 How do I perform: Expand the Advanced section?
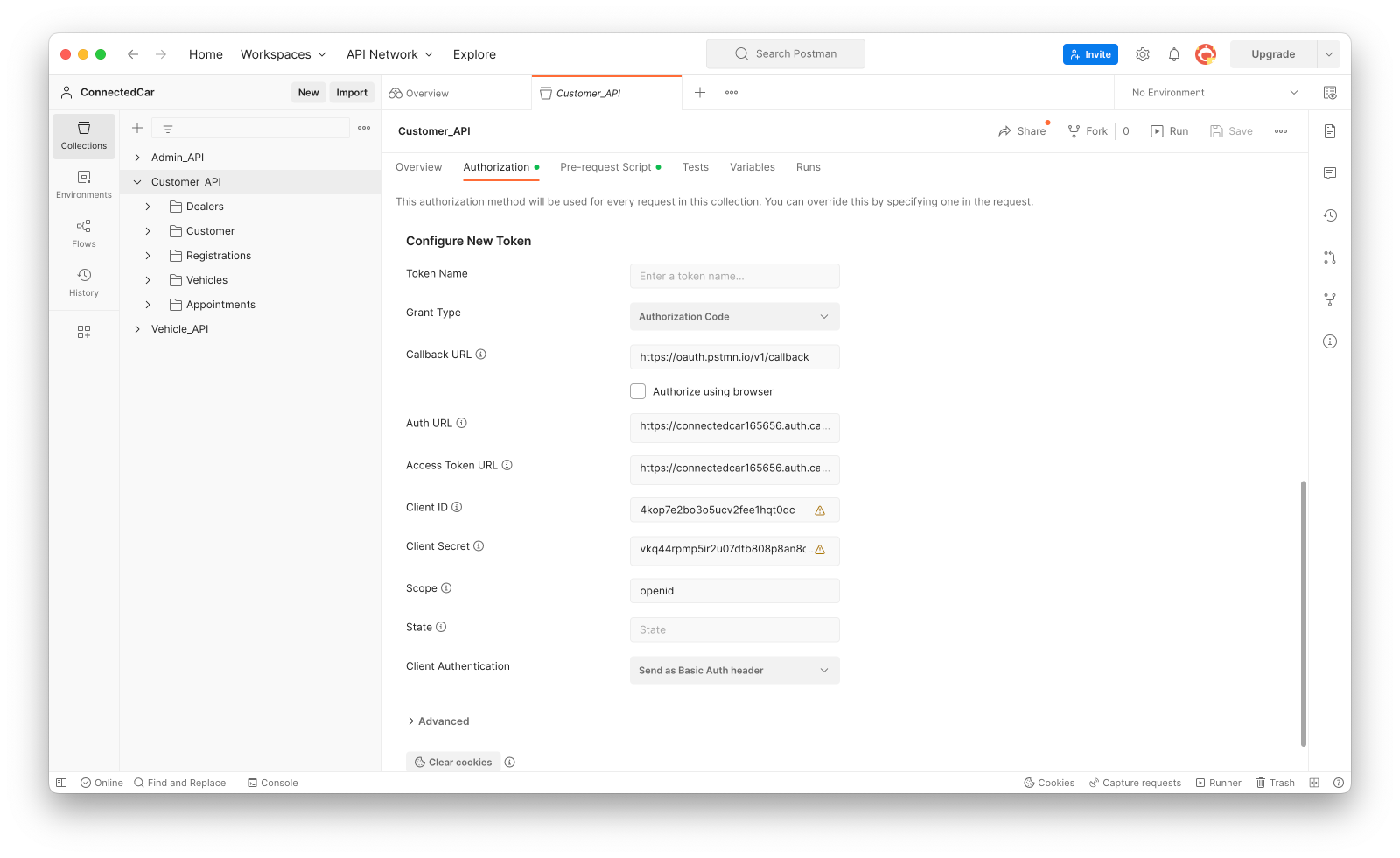438,721
